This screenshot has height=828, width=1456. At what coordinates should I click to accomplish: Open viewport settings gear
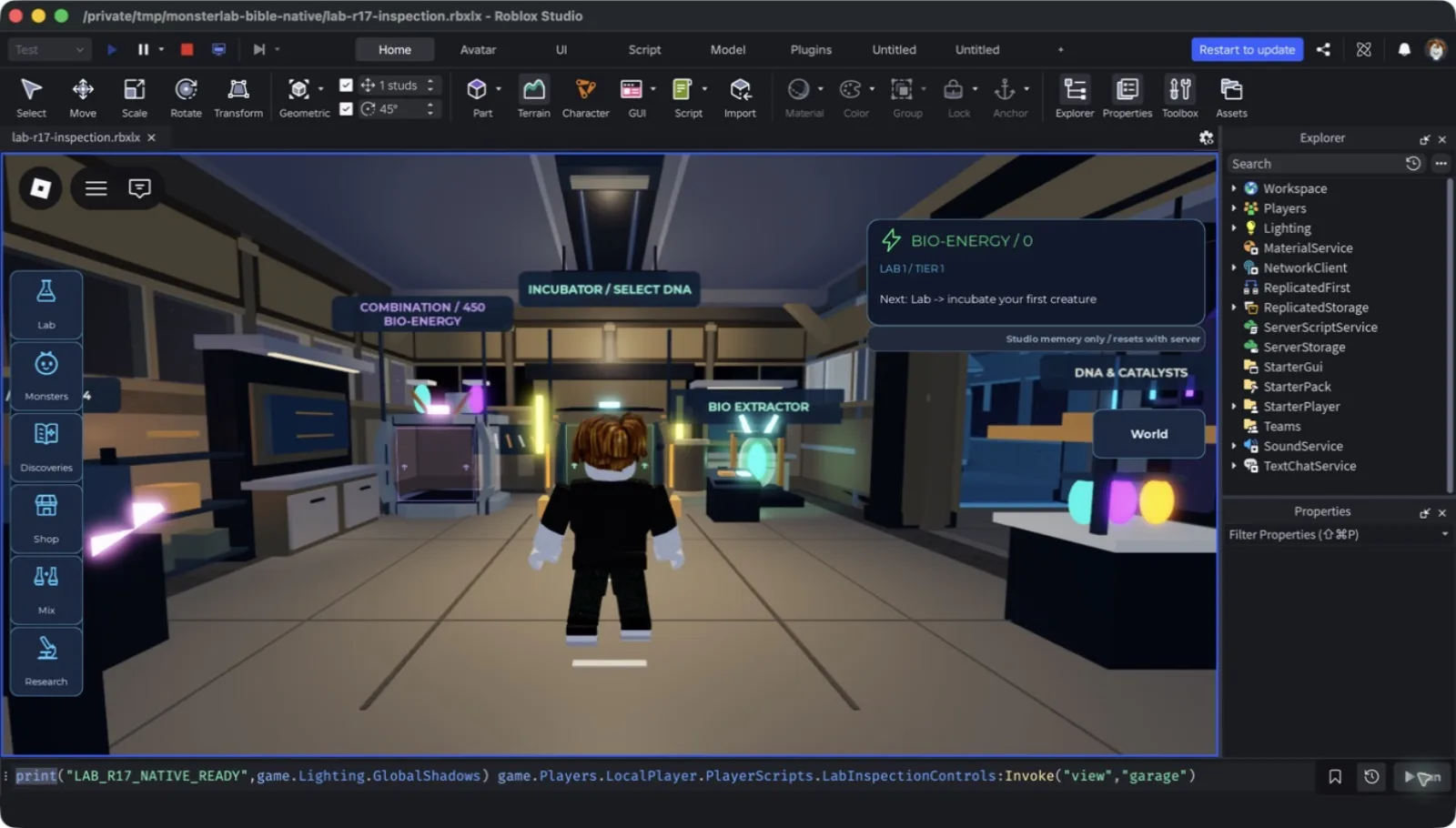tap(1206, 137)
